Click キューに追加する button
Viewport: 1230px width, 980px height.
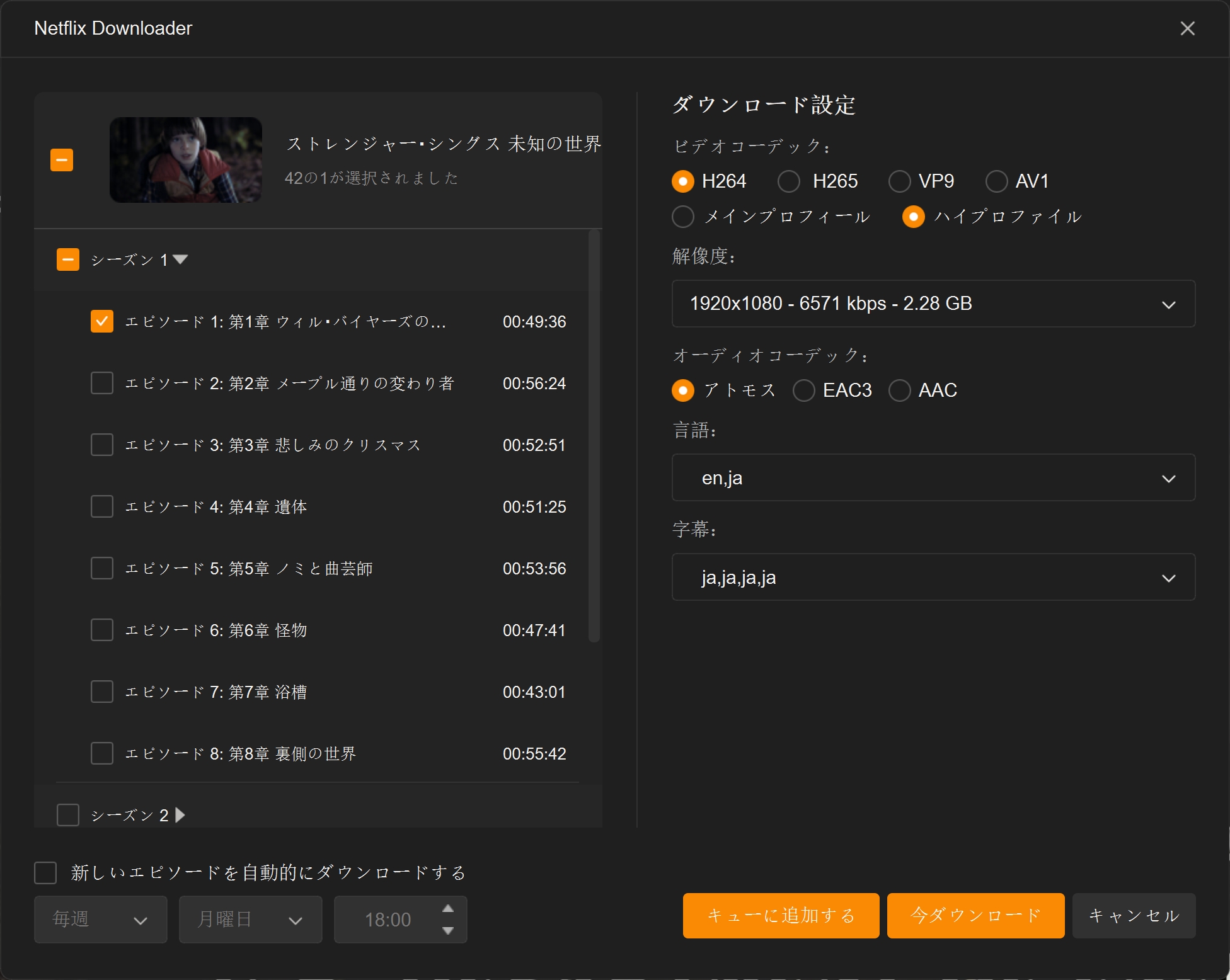(x=781, y=916)
